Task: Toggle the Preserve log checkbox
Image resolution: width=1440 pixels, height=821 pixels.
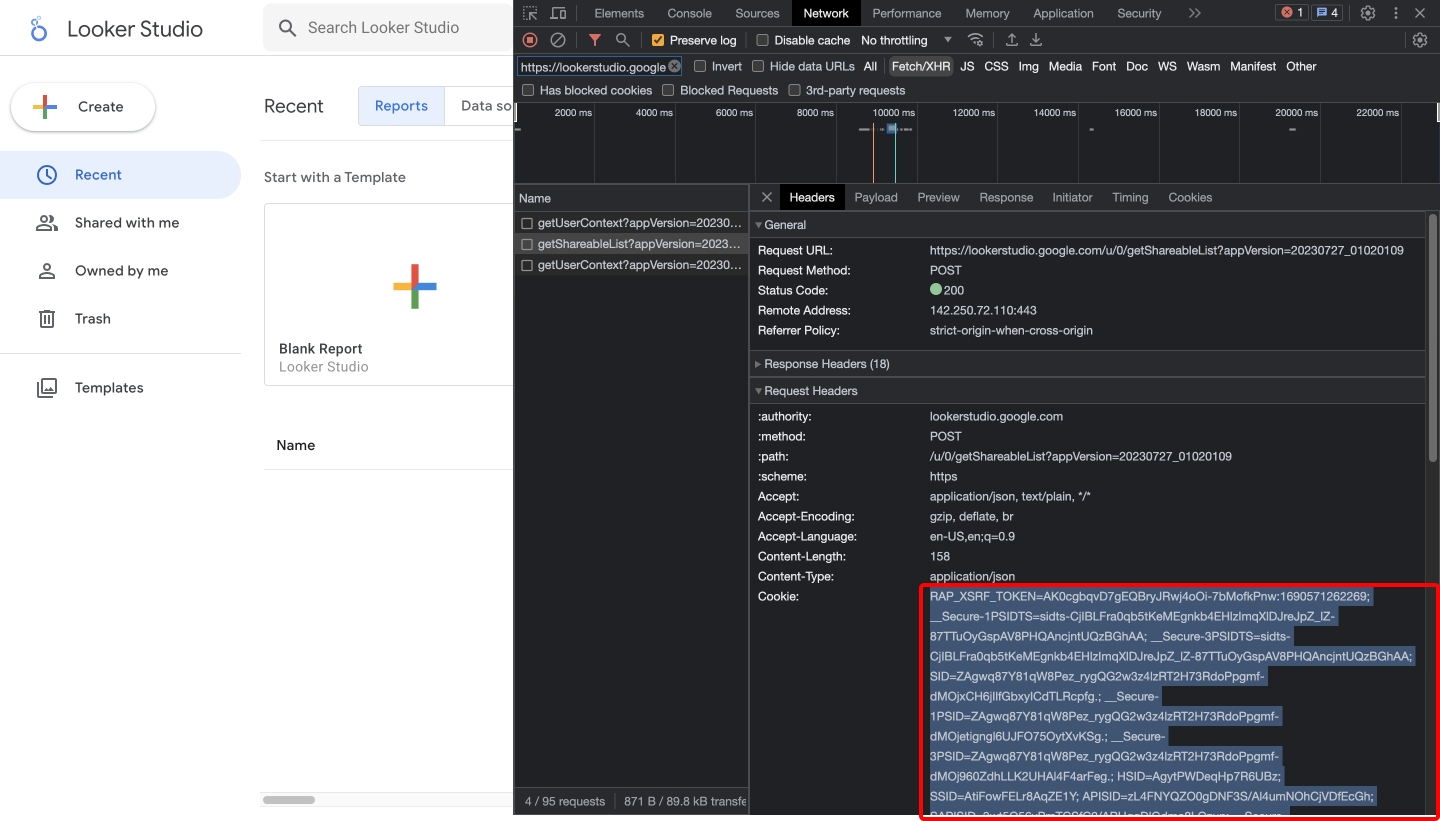Action: (657, 40)
